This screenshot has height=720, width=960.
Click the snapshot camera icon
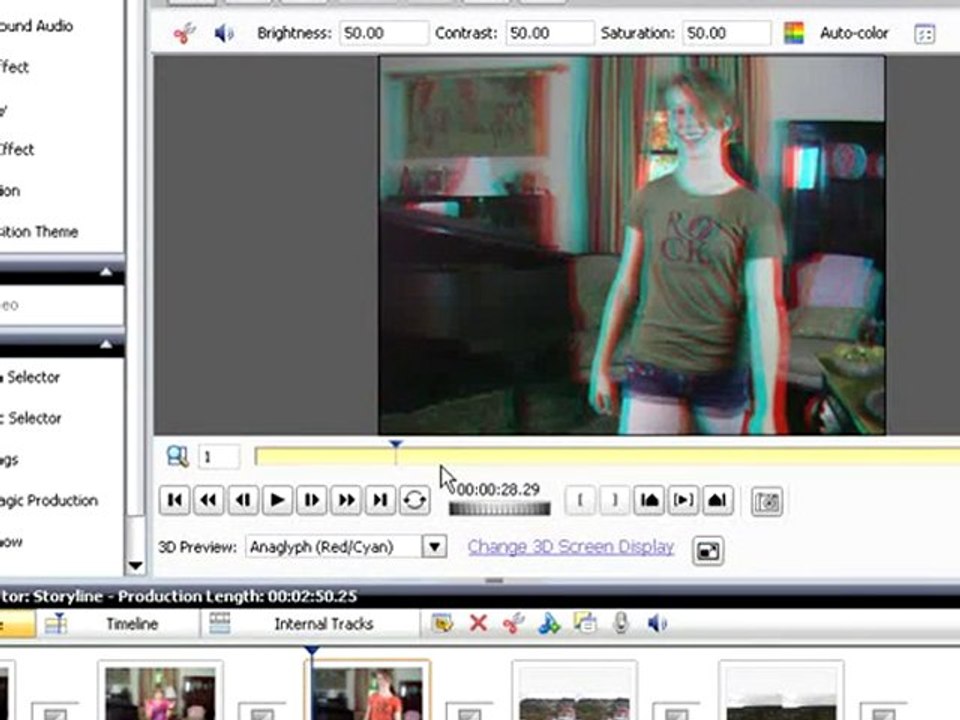coord(767,502)
